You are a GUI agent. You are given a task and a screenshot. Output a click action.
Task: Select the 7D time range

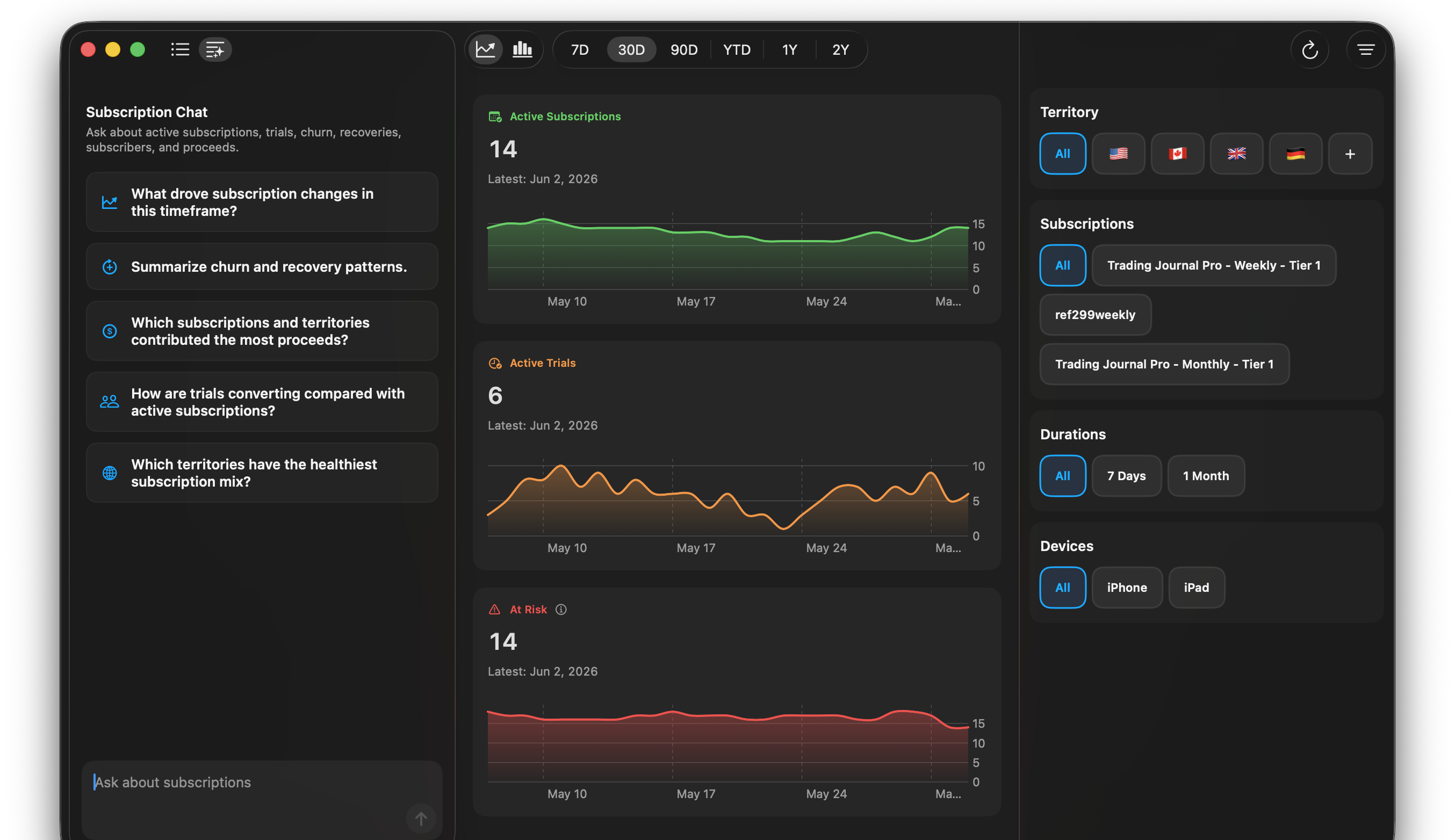click(x=579, y=49)
